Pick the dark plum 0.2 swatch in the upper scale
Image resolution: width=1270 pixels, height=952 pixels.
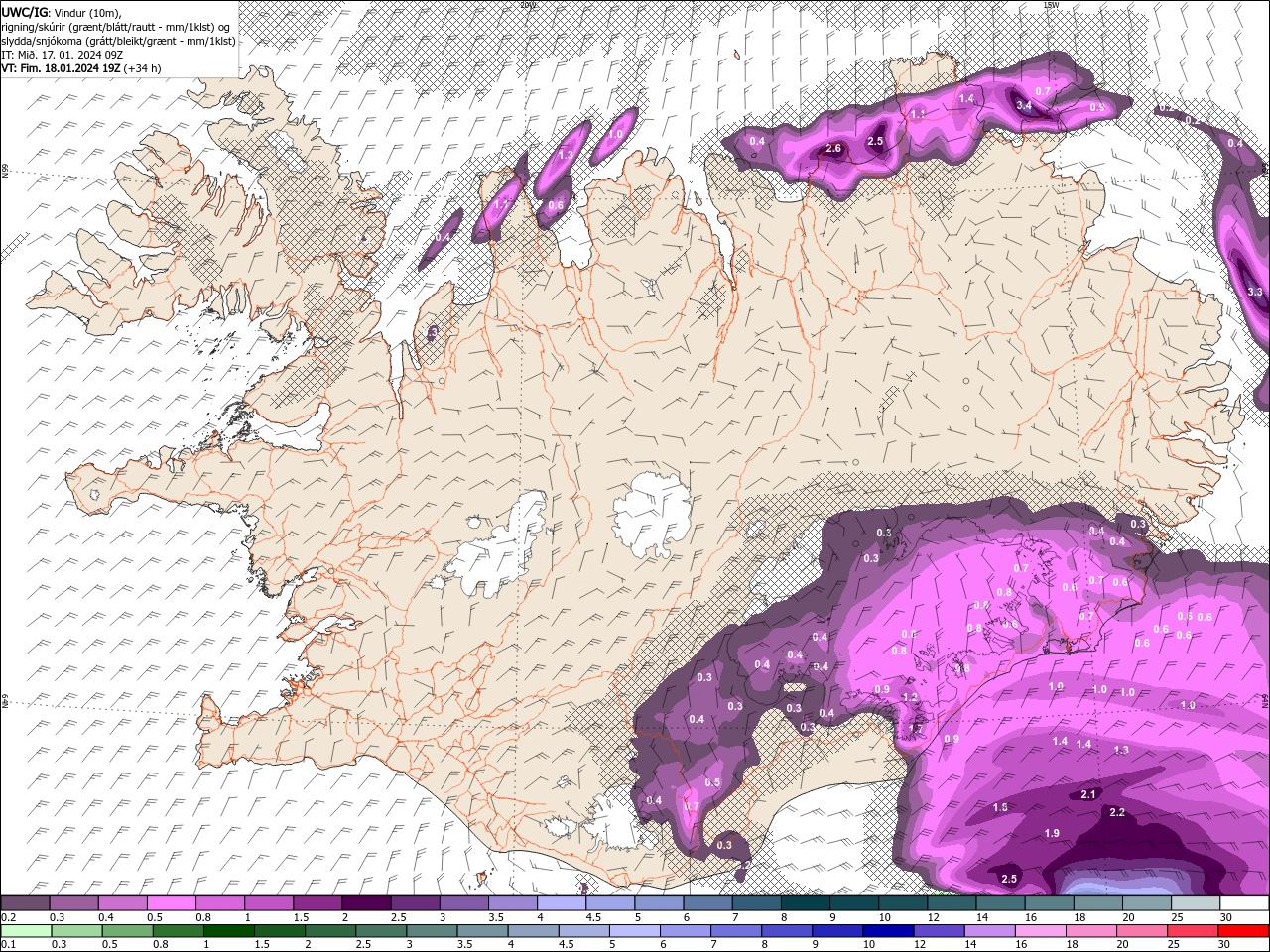point(25,903)
